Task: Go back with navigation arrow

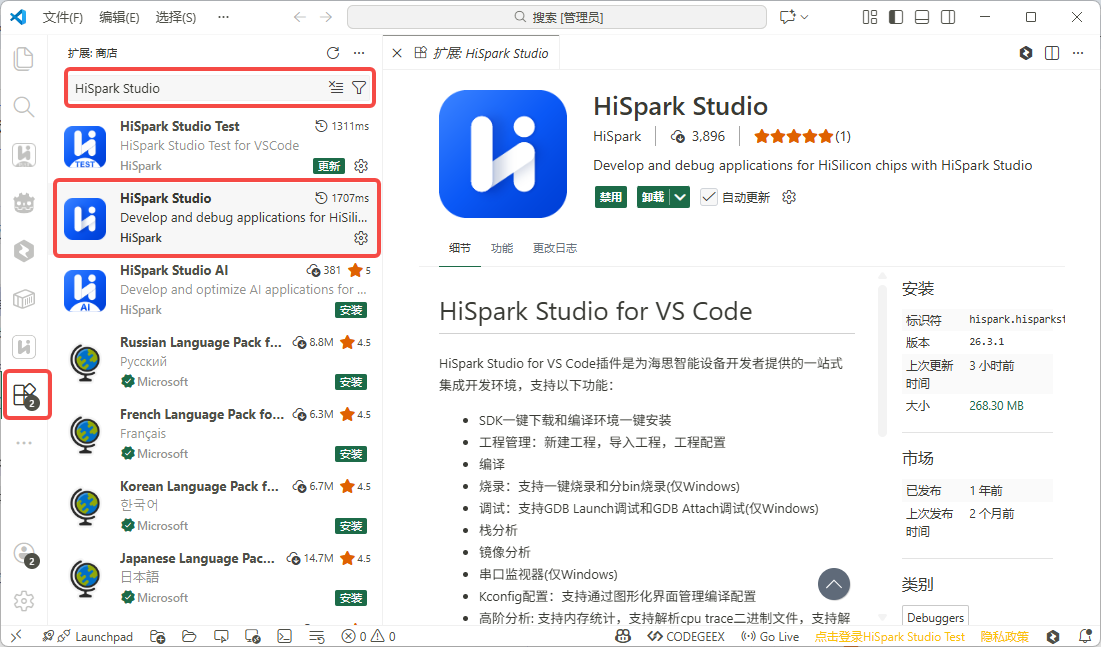Action: pos(300,17)
